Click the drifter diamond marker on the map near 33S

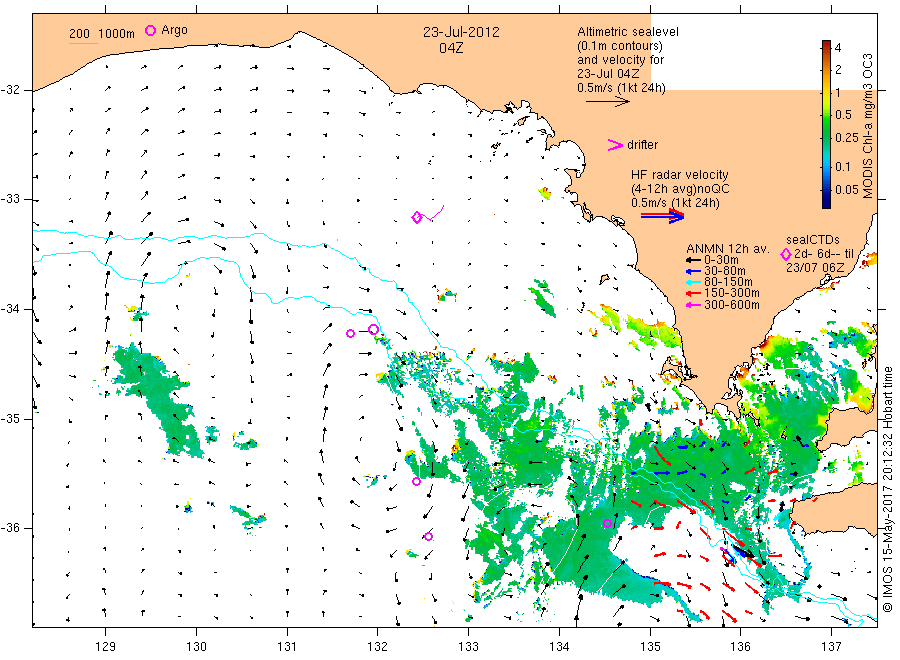pyautogui.click(x=417, y=218)
